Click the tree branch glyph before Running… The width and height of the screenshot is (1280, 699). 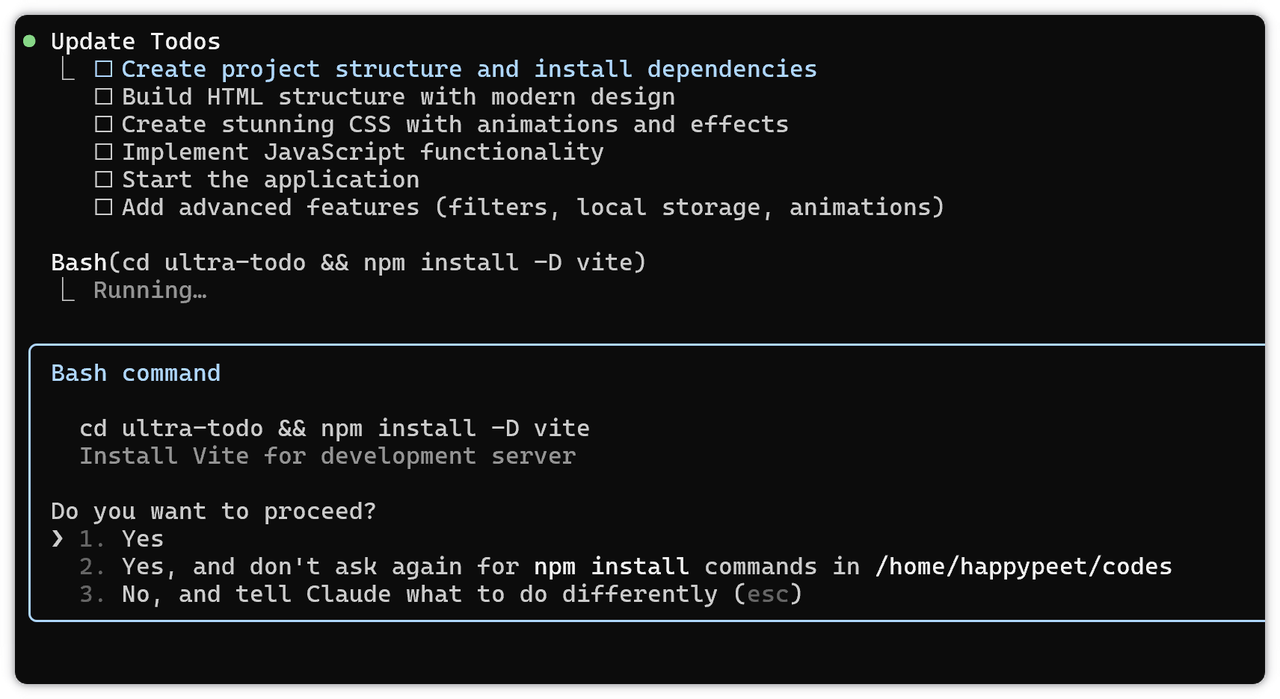pos(66,290)
